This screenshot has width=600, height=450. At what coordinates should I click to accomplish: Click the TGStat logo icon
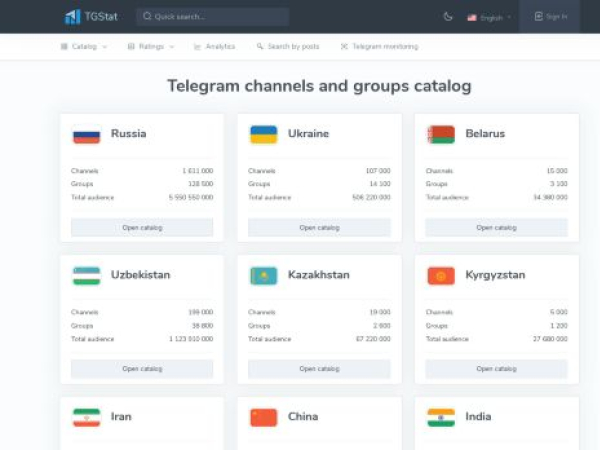tap(72, 17)
